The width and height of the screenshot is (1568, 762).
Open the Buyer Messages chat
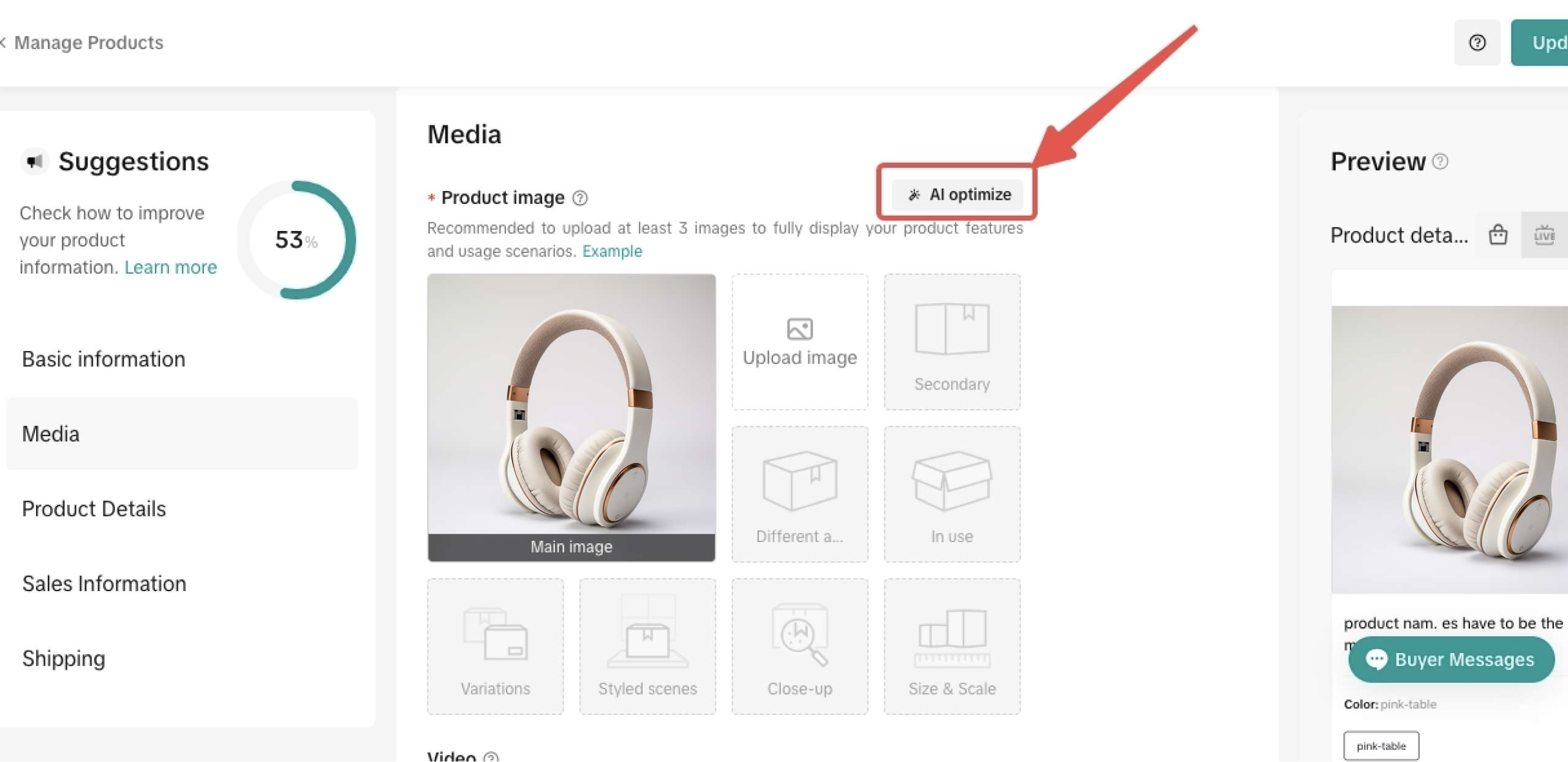coord(1451,659)
